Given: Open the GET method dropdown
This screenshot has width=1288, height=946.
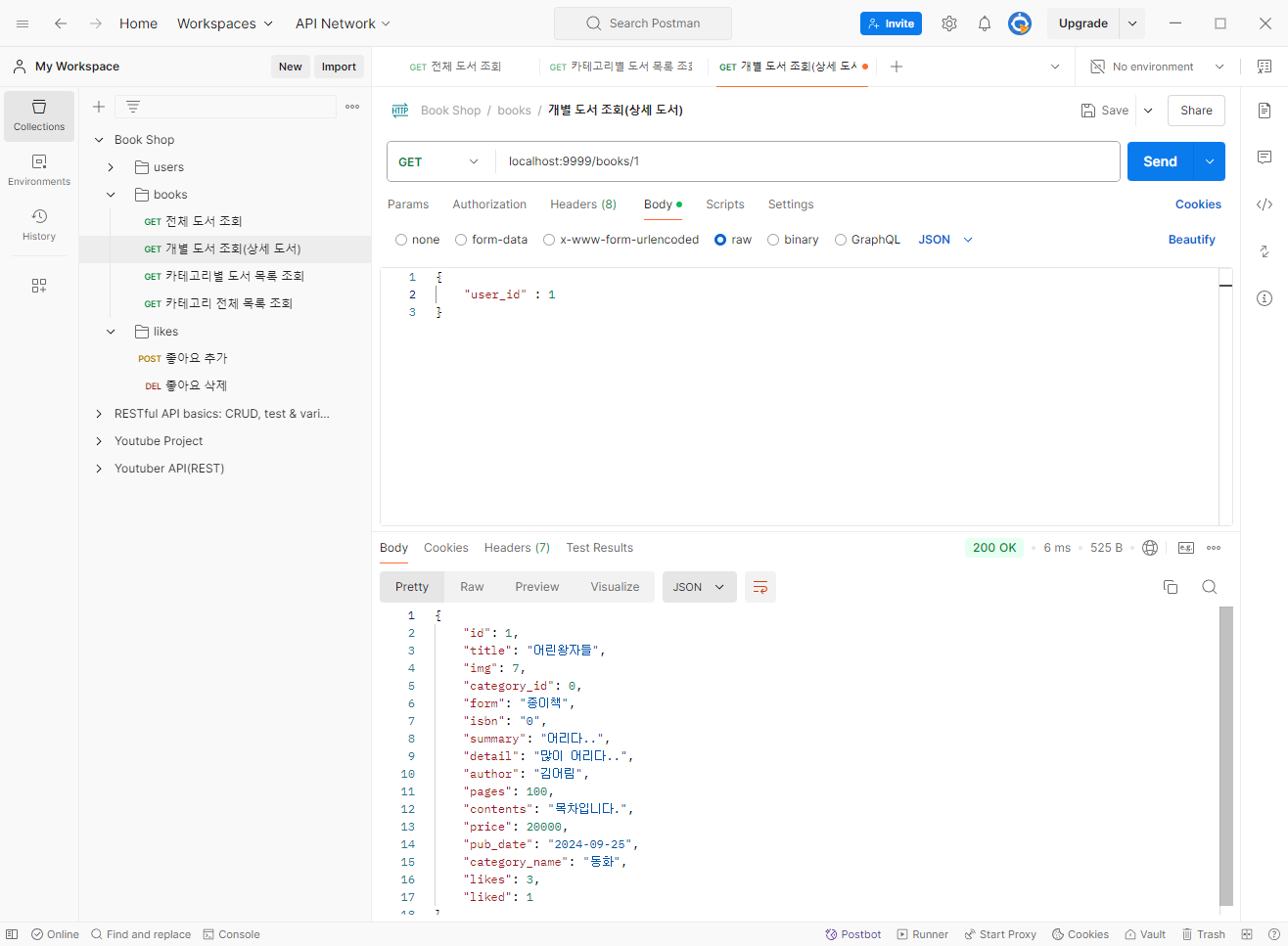Looking at the screenshot, I should [440, 161].
